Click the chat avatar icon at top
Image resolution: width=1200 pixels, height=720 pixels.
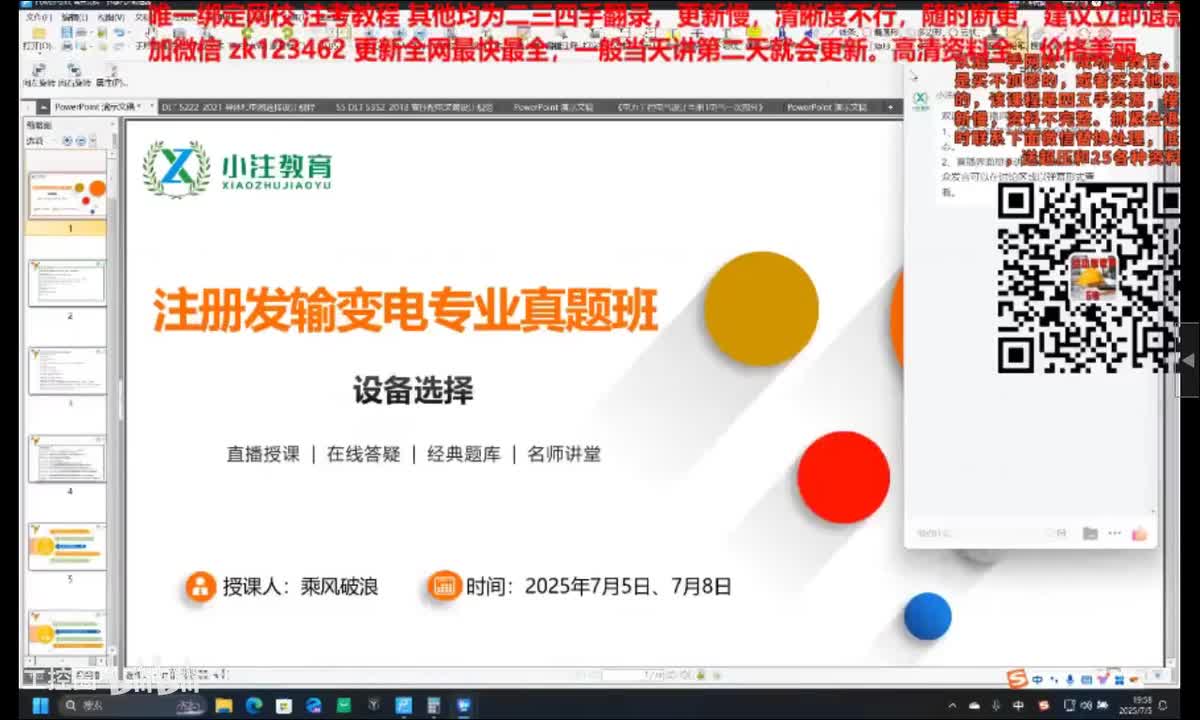[x=921, y=99]
